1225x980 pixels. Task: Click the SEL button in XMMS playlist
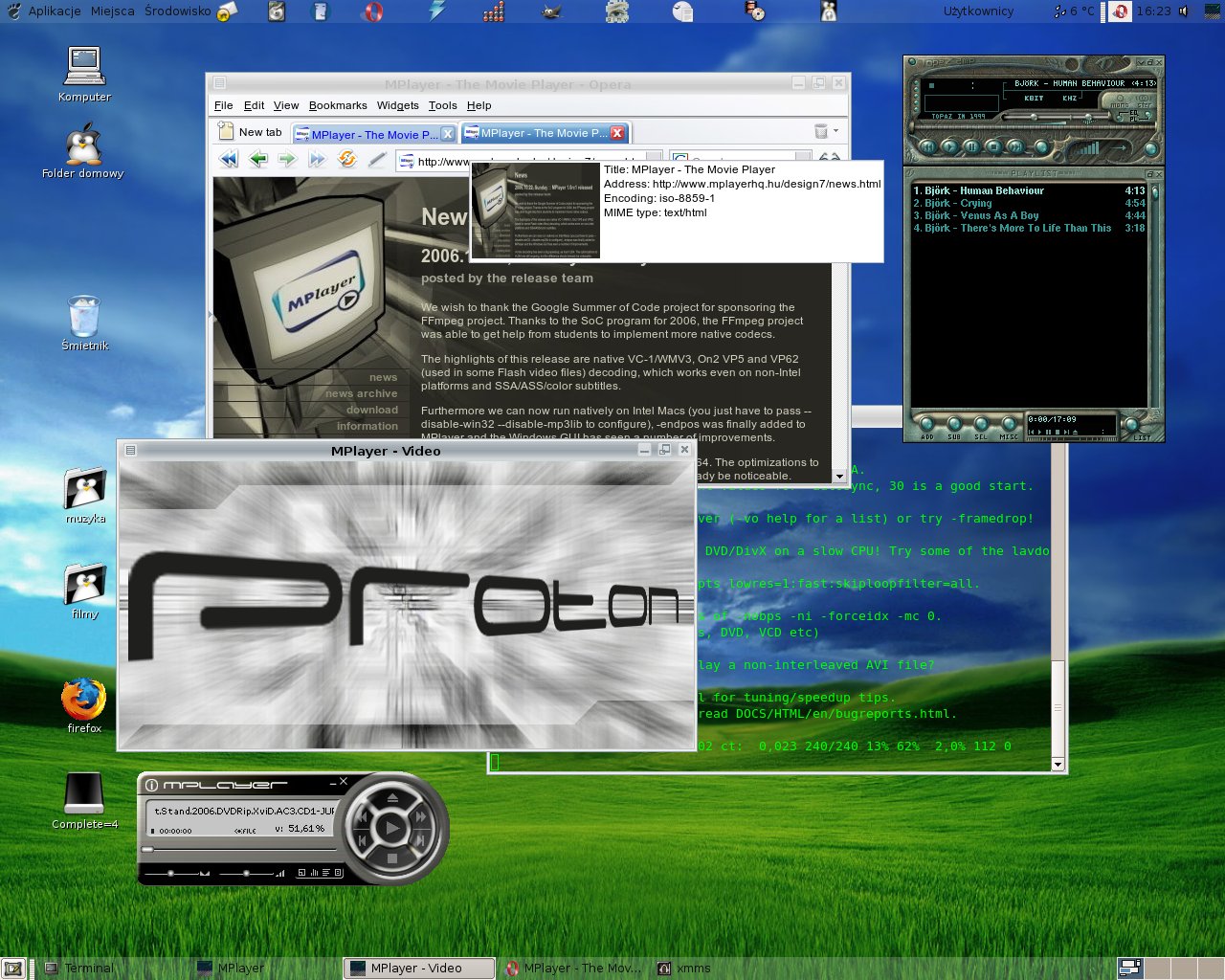(x=981, y=424)
